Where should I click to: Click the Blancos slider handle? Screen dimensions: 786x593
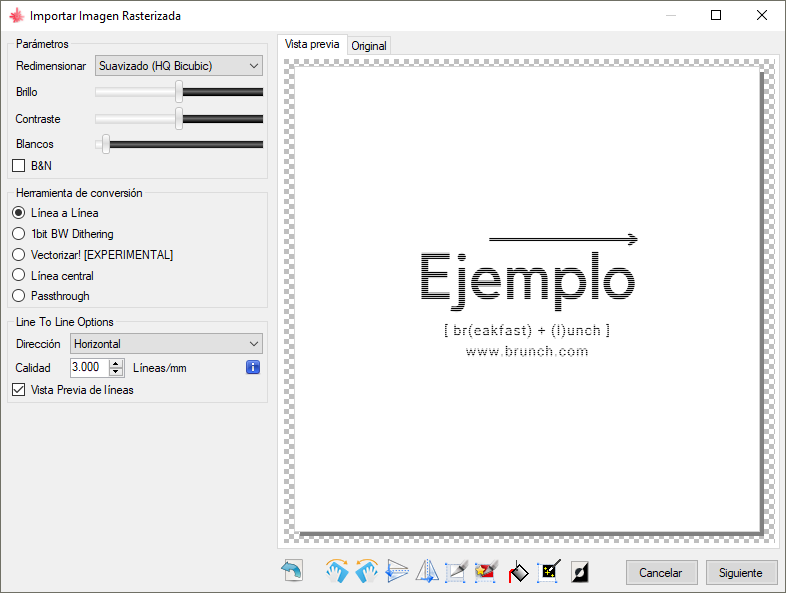point(106,144)
